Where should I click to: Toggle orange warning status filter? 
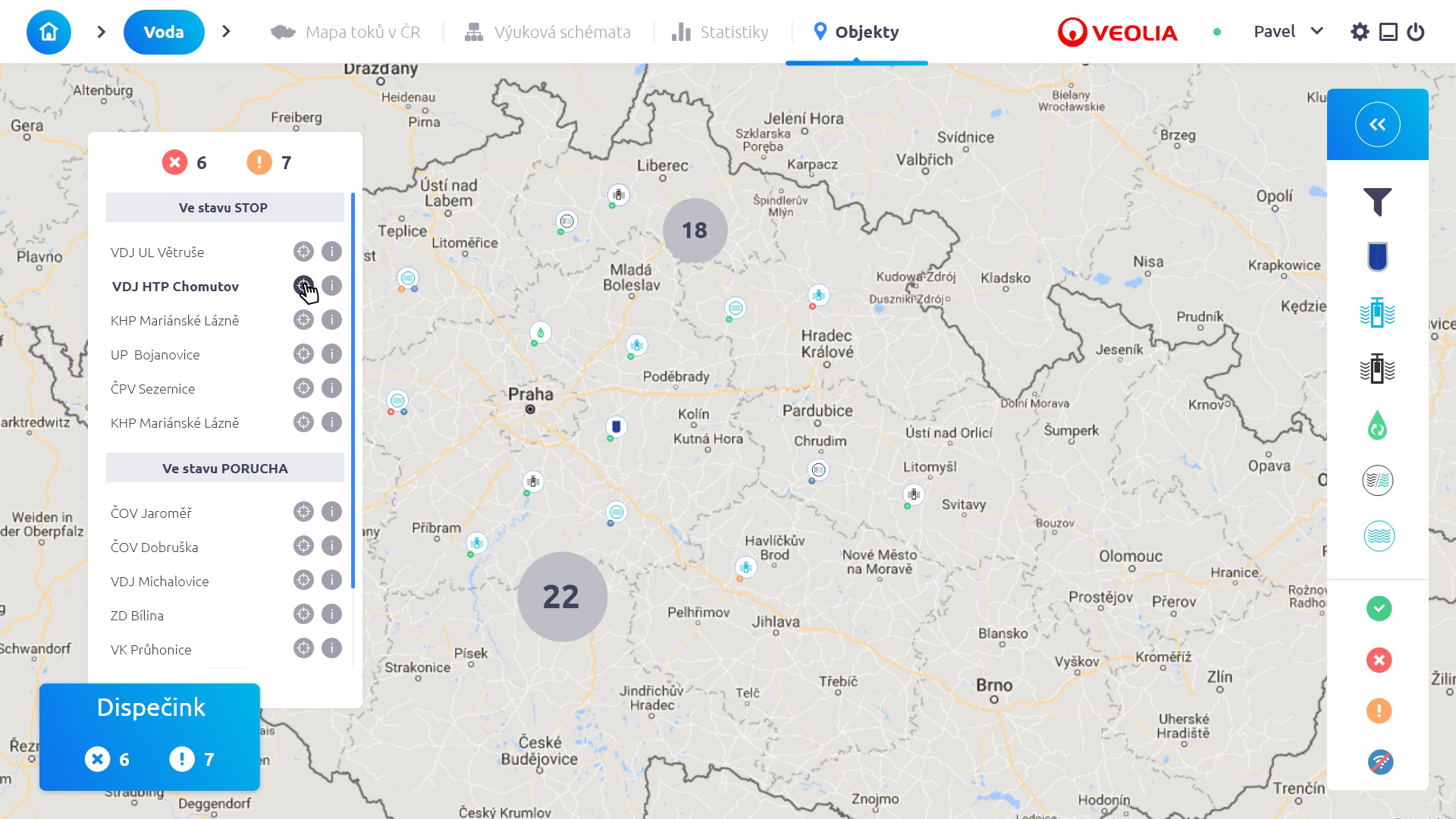tap(1379, 711)
